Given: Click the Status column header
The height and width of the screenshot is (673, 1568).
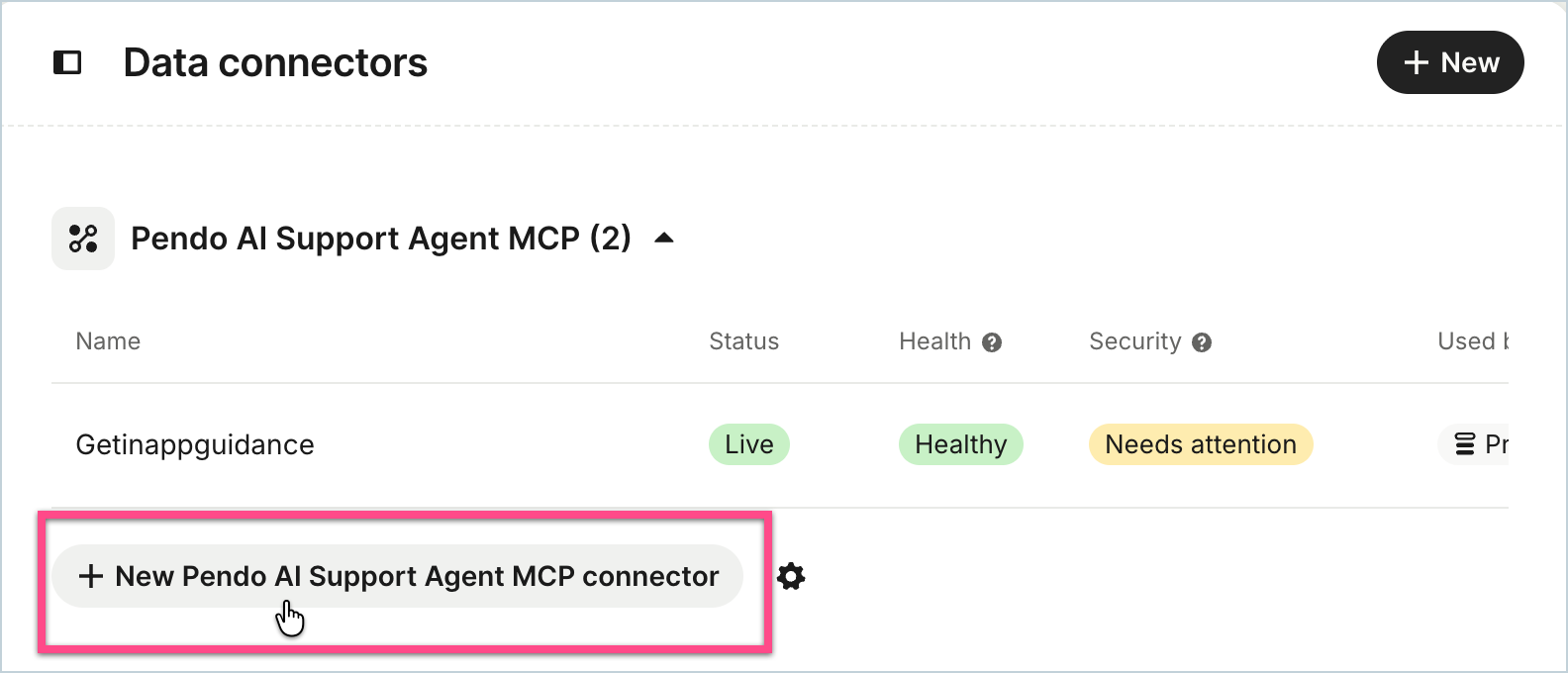Looking at the screenshot, I should pos(744,341).
